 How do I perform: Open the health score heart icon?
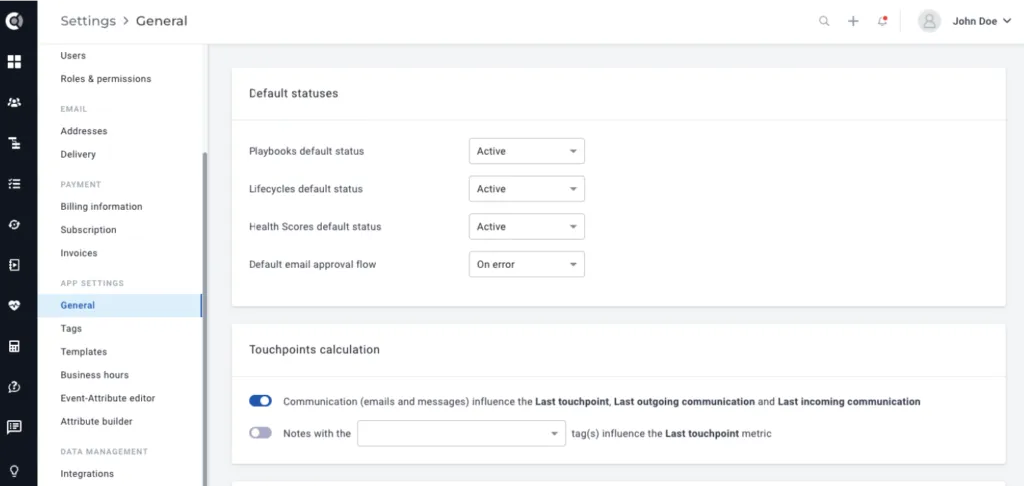click(14, 305)
